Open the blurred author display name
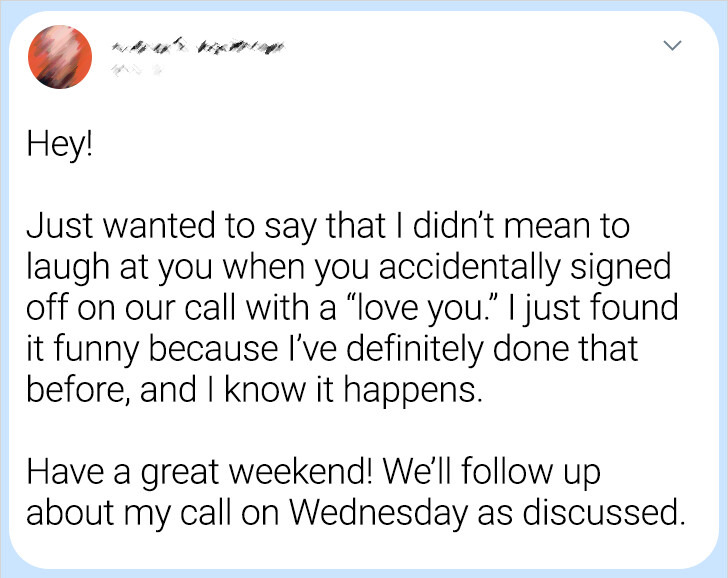The image size is (728, 578). [x=197, y=47]
